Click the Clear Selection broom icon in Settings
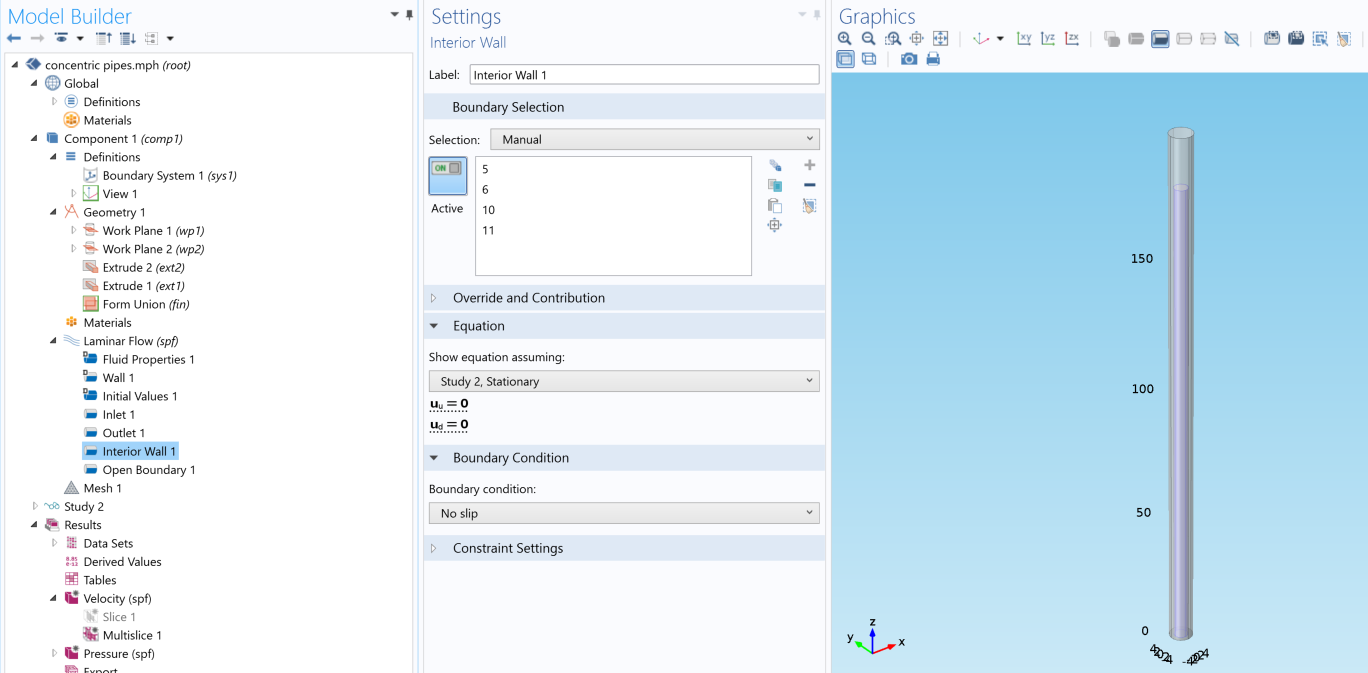 coord(809,206)
